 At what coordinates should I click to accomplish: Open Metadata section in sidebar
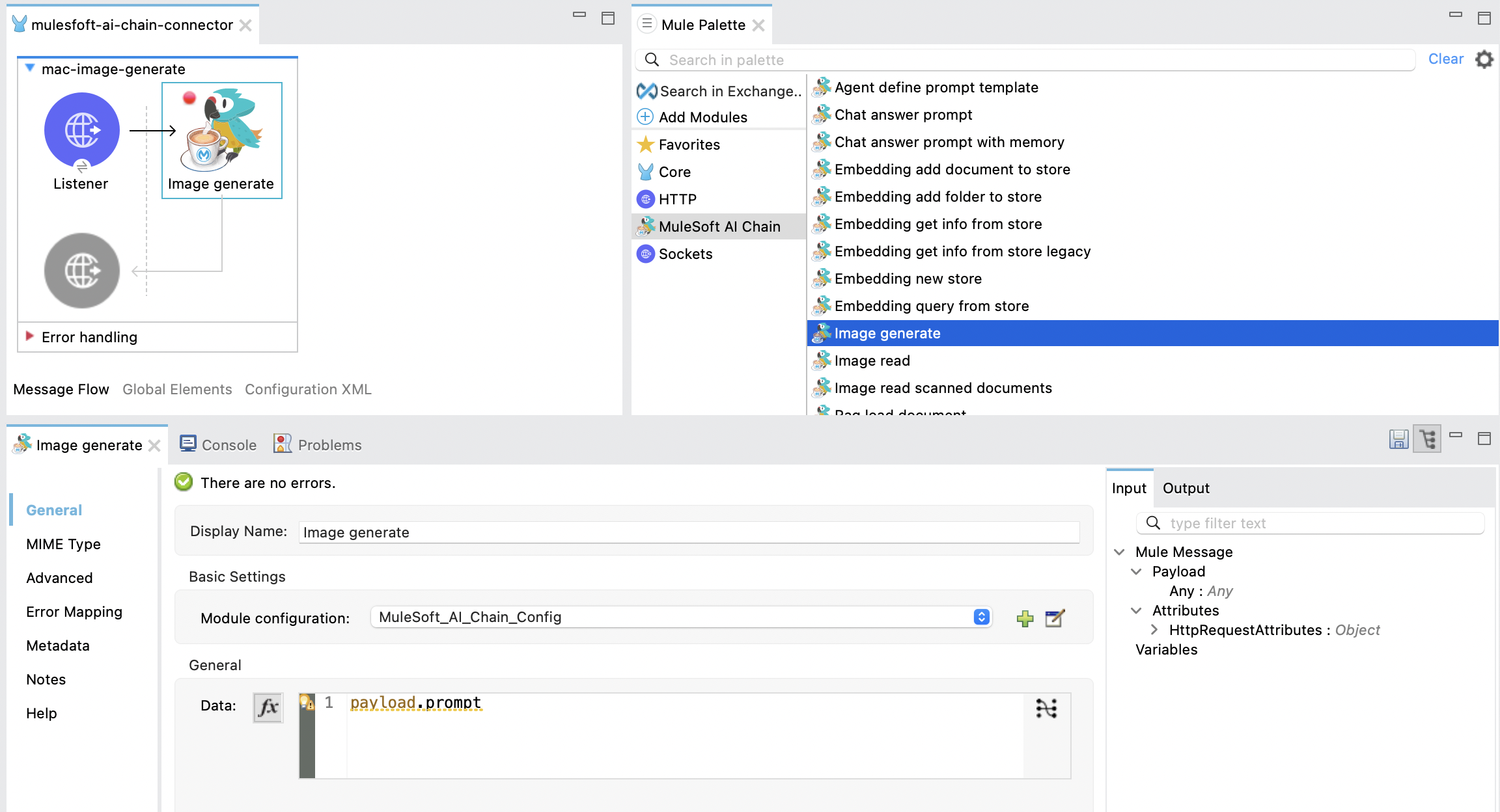pyautogui.click(x=58, y=645)
